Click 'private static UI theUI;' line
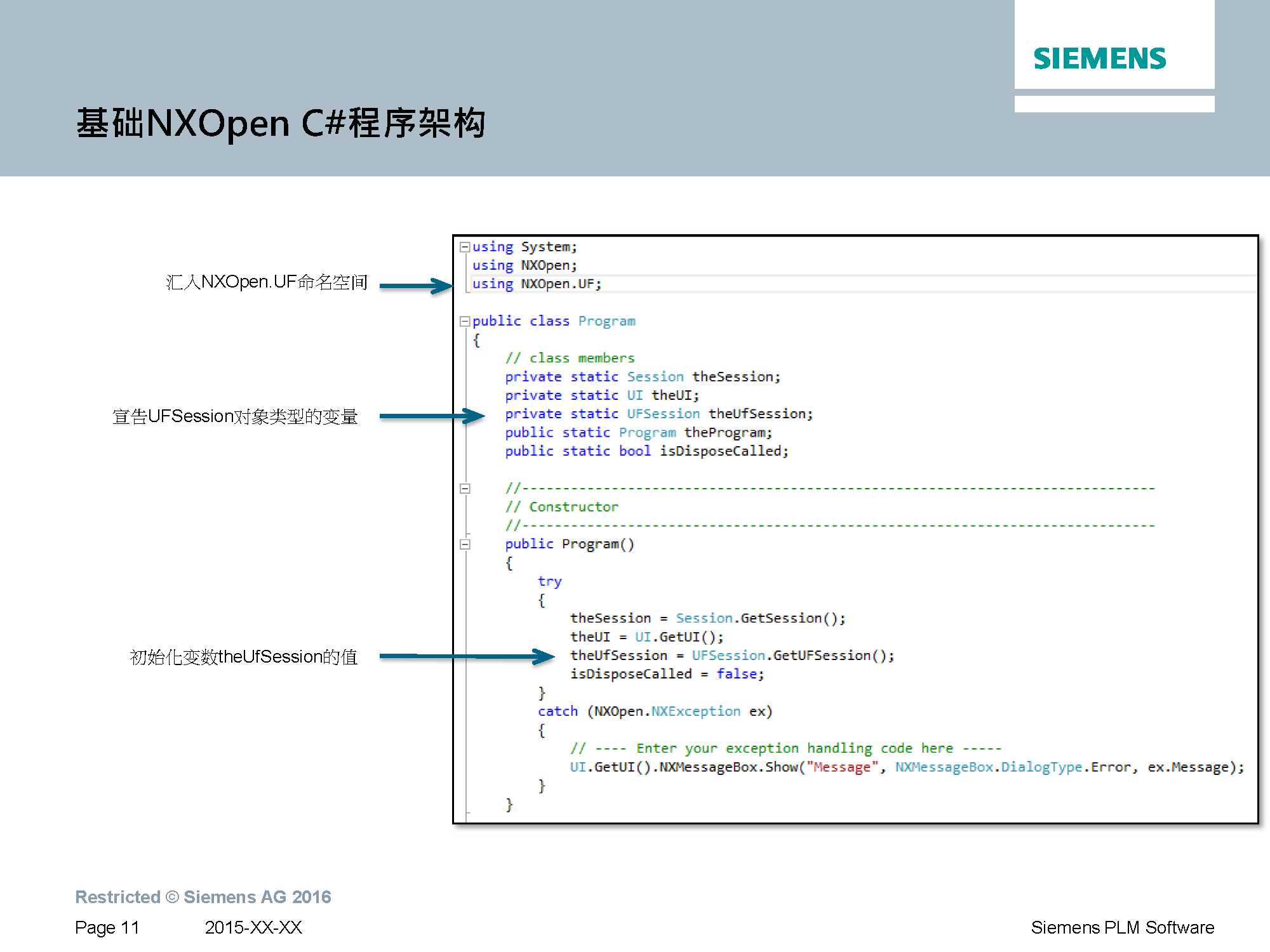This screenshot has height=952, width=1270. pos(602,395)
